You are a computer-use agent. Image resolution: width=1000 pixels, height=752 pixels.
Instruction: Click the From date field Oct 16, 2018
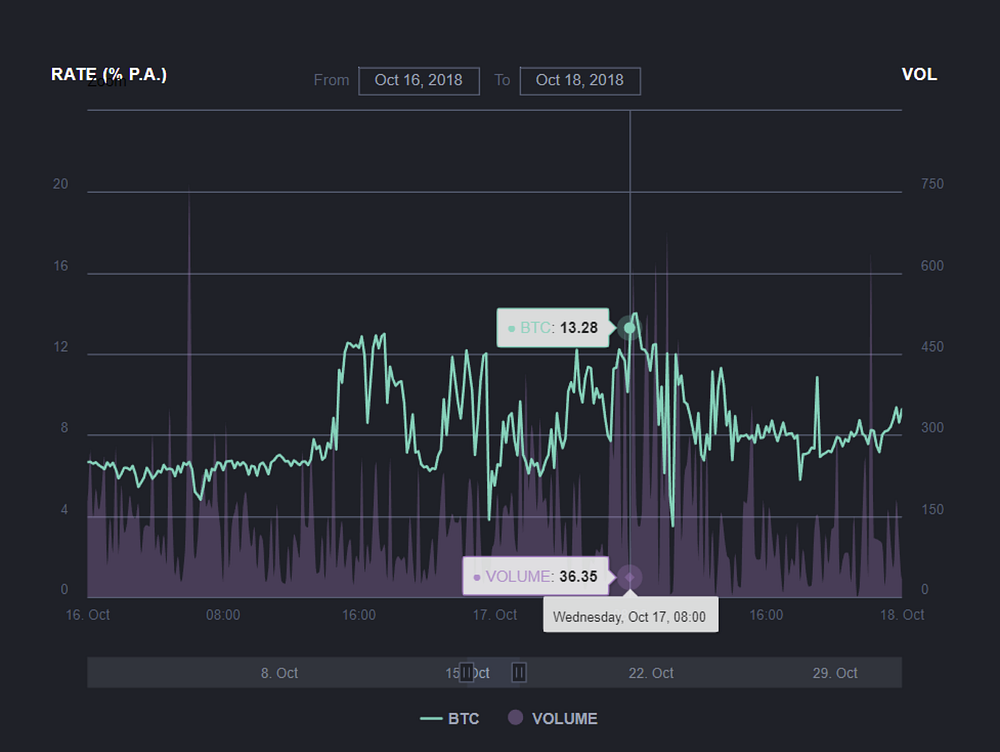tap(419, 81)
